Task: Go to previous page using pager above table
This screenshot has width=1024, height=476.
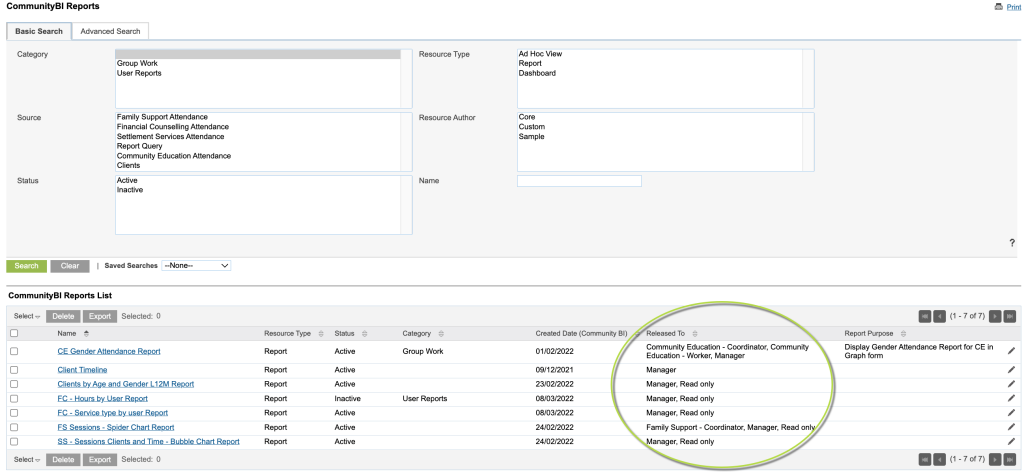Action: coord(939,316)
